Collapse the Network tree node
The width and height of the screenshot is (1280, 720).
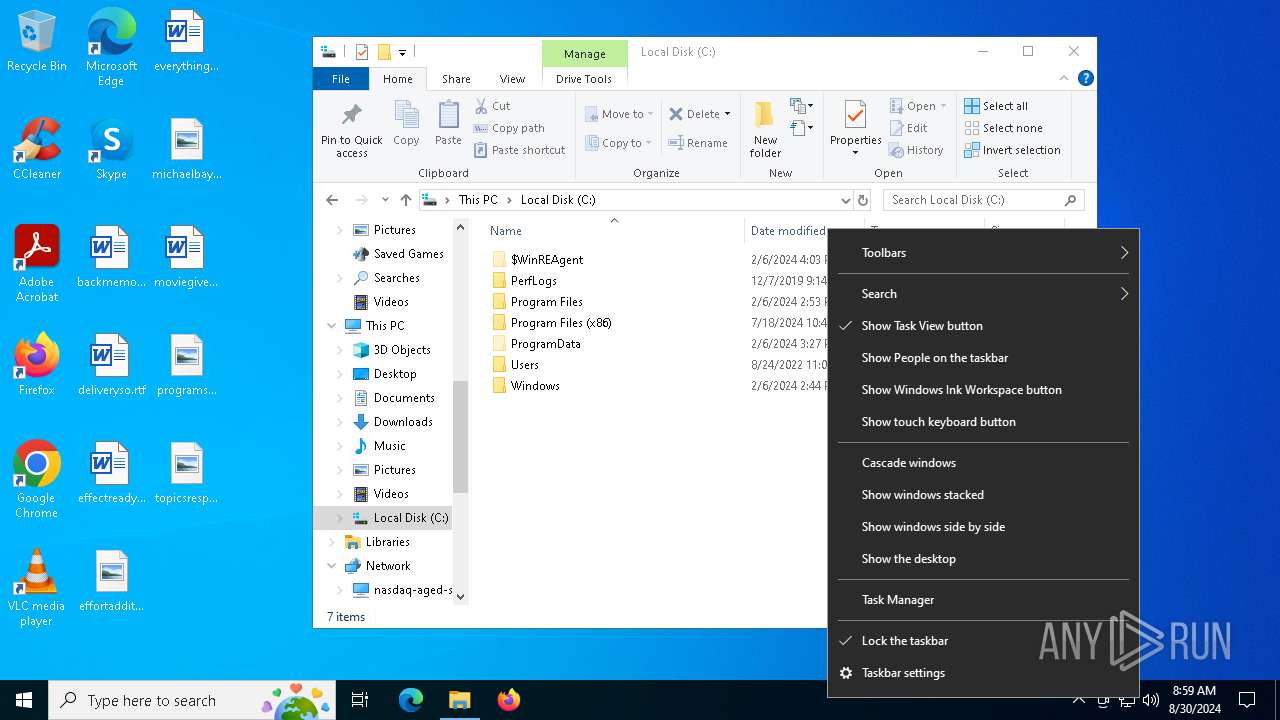[x=332, y=566]
